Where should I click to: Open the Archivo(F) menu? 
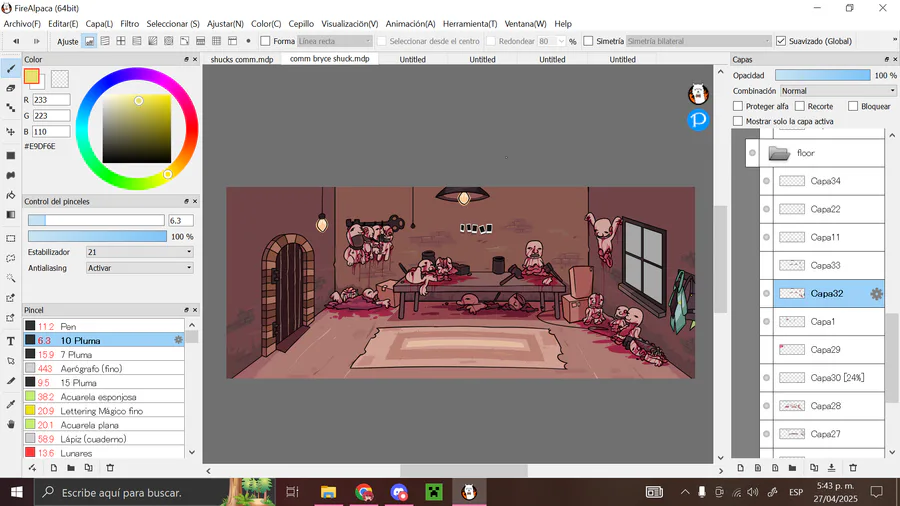pos(22,24)
